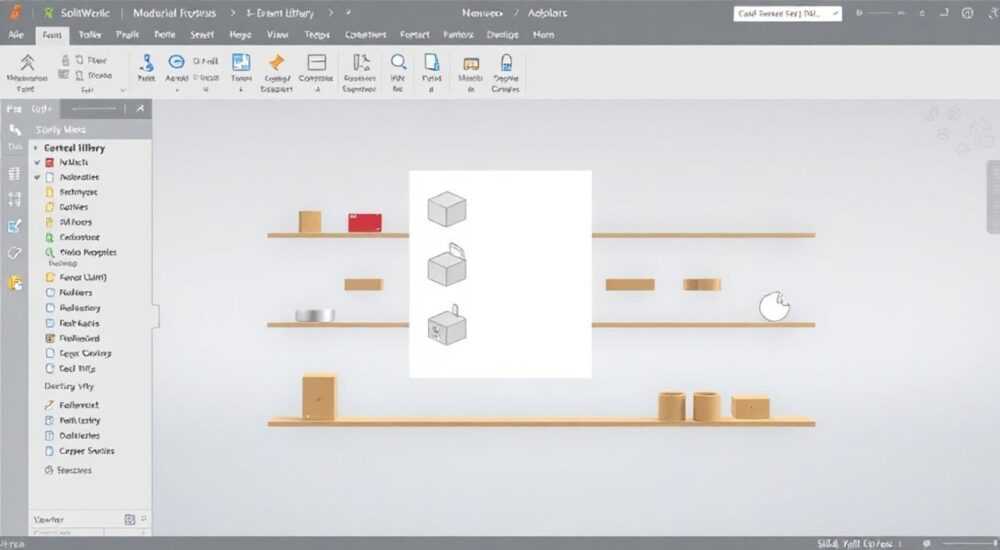Viewport: 1000px width, 550px height.
Task: Click the blue padlock-shaped ribbon icon
Action: pyautogui.click(x=506, y=62)
